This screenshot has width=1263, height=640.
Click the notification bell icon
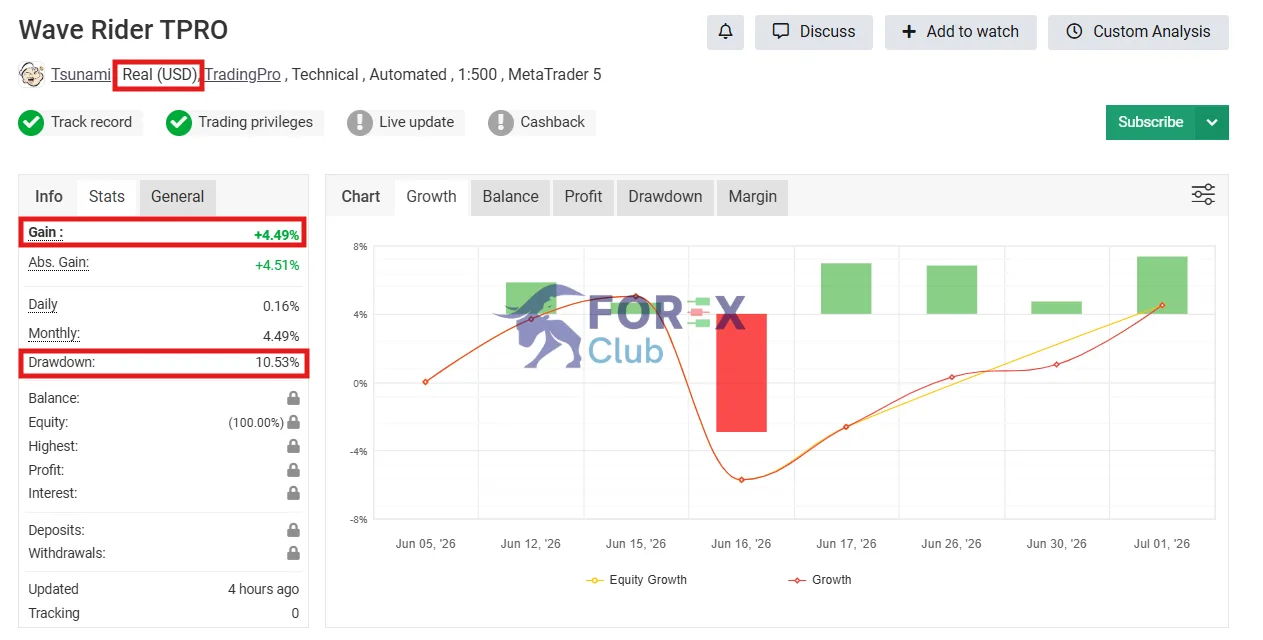click(725, 32)
